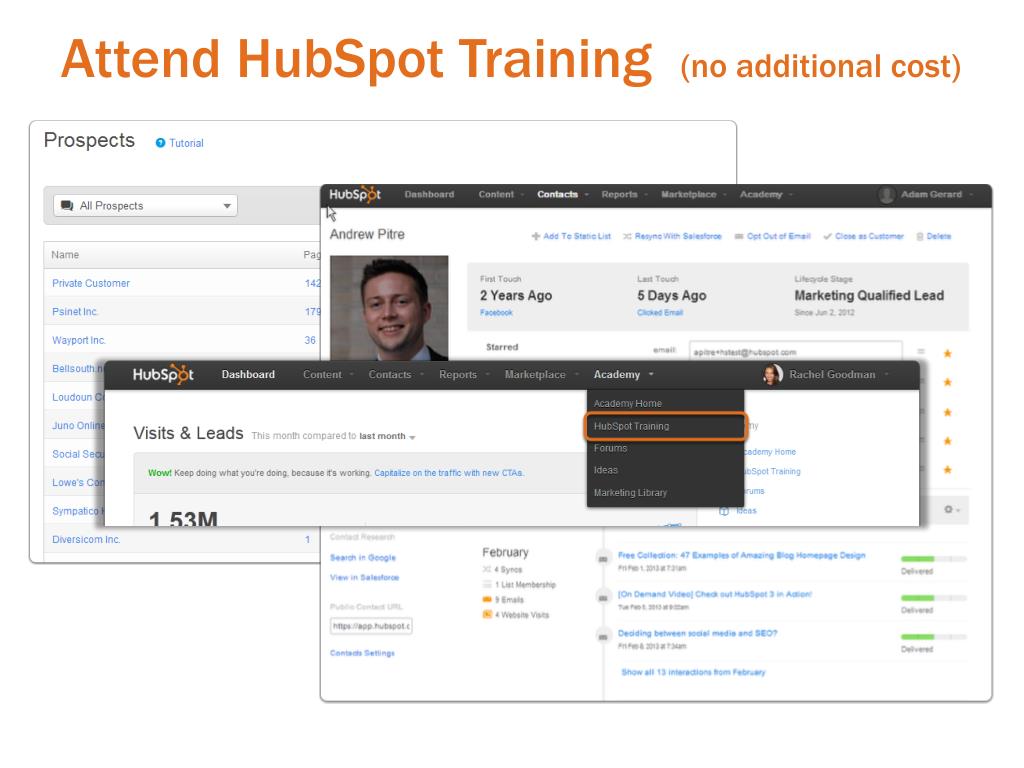The image size is (1024, 768).
Task: Click the Ideas box icon in dashboard sidebar
Action: coord(724,511)
